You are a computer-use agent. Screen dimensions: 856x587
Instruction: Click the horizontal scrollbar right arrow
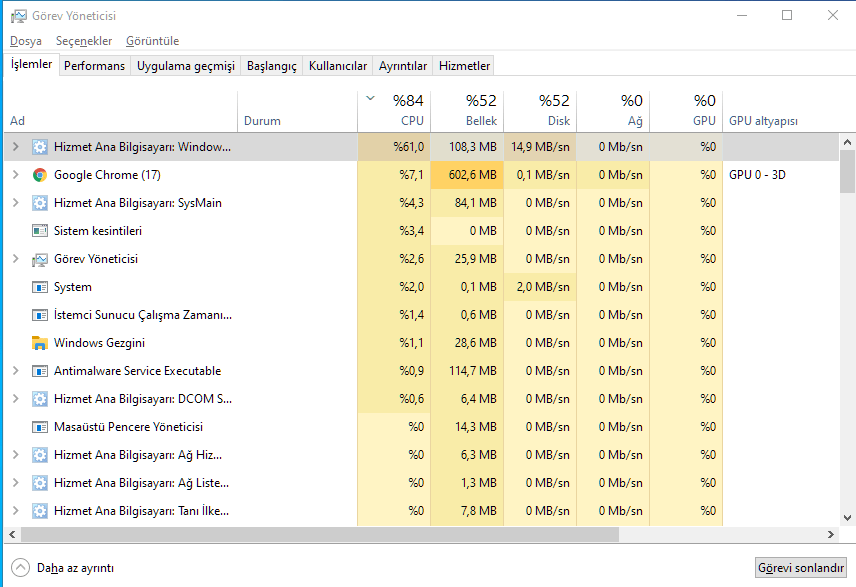[831, 535]
